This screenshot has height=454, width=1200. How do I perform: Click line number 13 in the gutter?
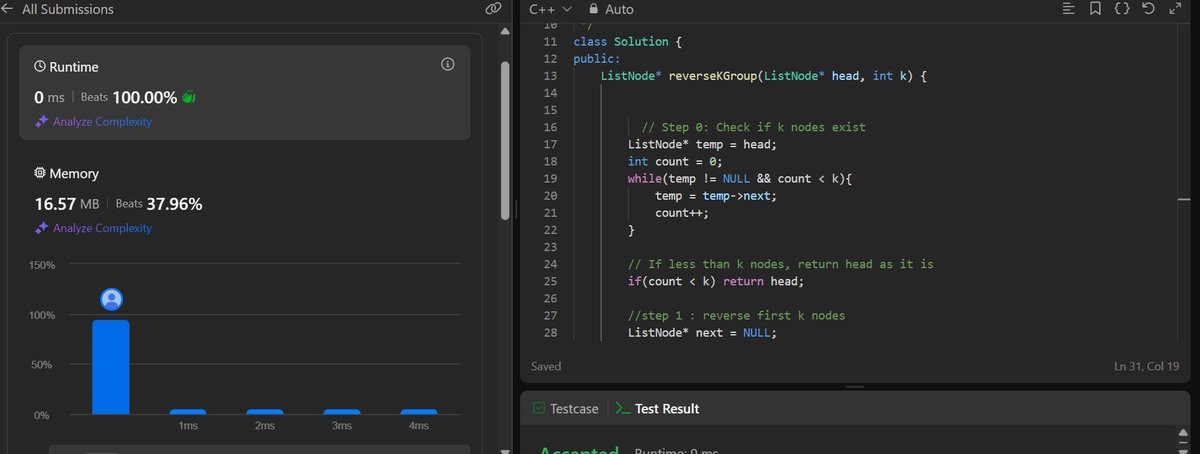(550, 76)
